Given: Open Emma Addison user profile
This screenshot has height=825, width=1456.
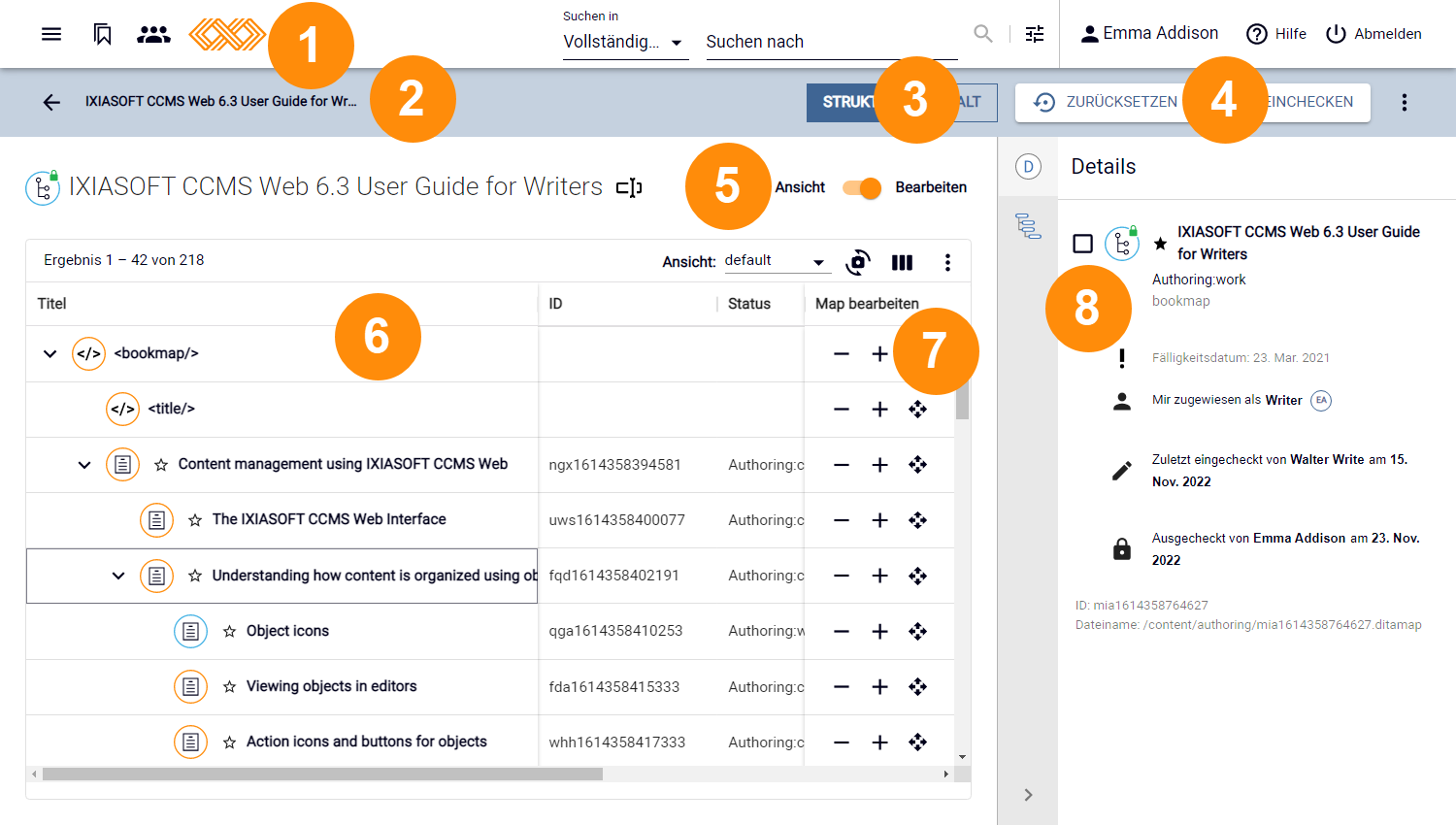Looking at the screenshot, I should coord(1149,34).
